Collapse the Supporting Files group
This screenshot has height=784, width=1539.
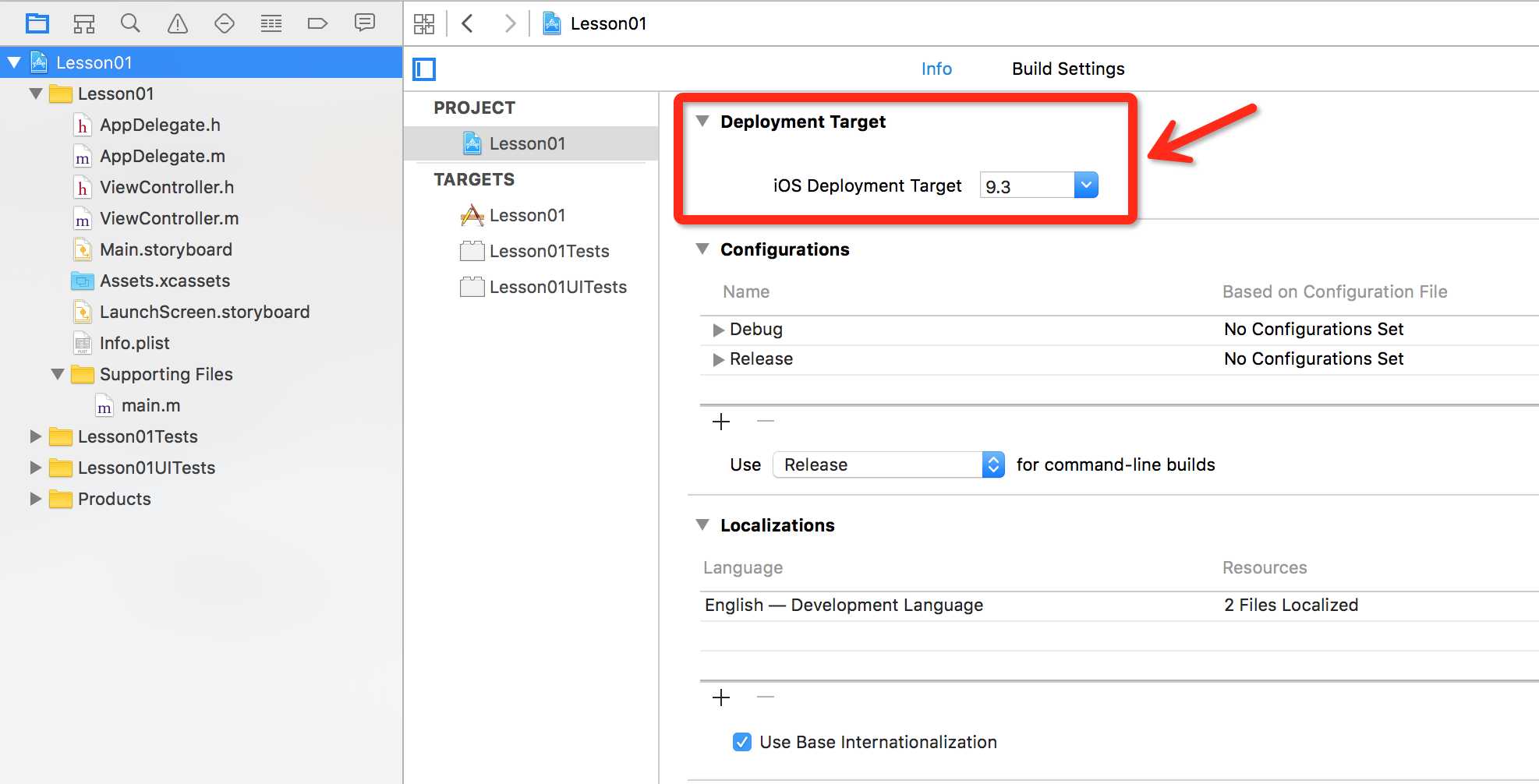click(58, 374)
